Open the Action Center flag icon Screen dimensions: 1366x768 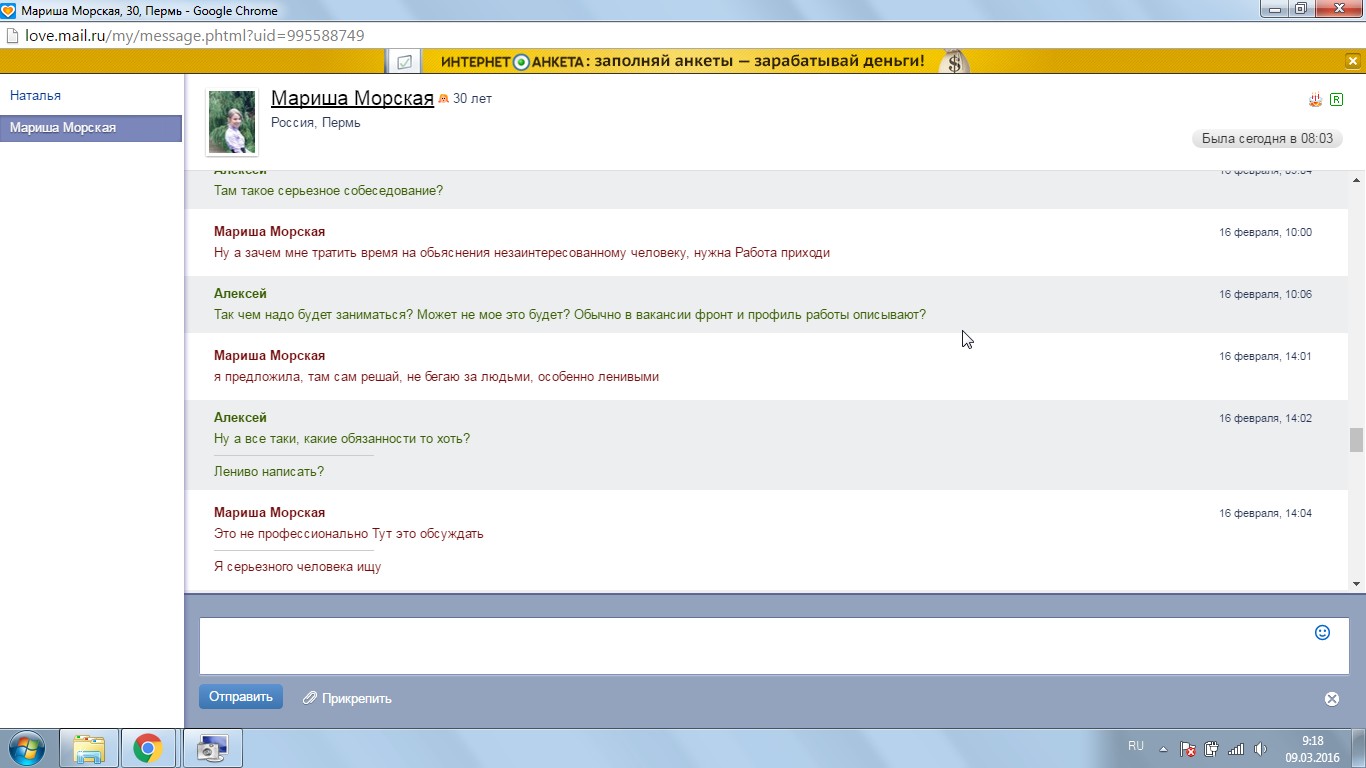pos(1188,749)
